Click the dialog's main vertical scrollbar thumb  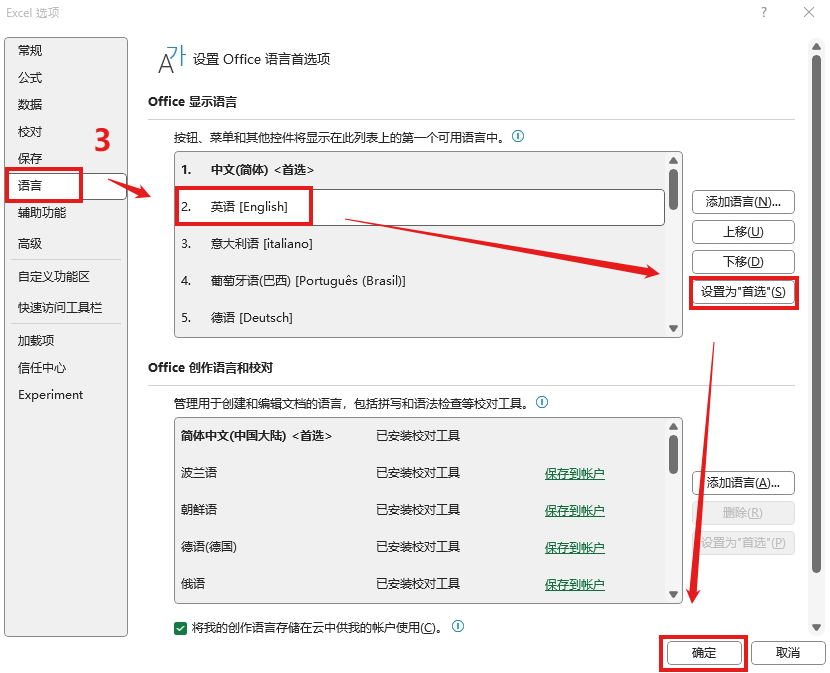(817, 313)
